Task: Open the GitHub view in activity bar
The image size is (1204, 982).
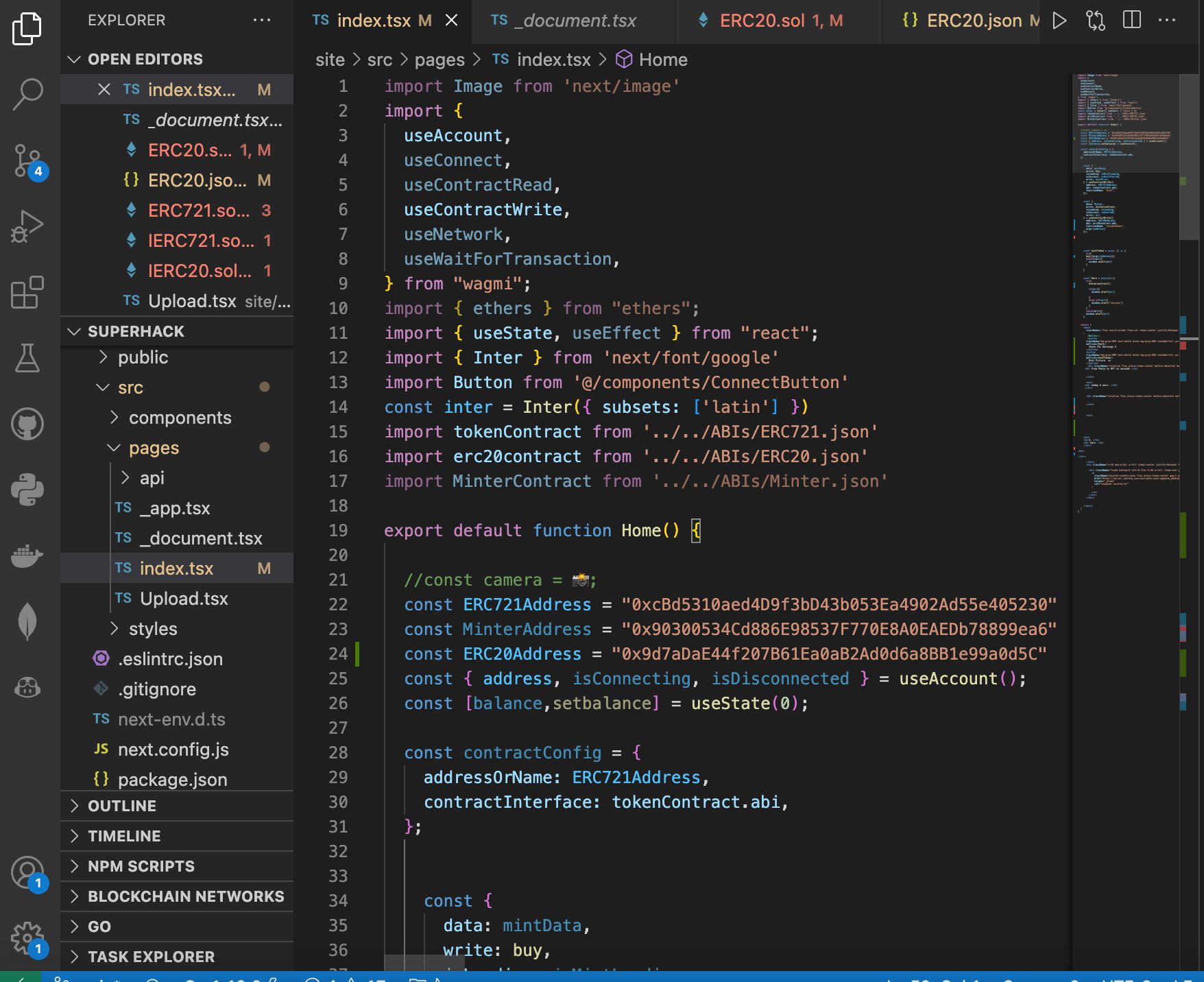Action: 27,424
